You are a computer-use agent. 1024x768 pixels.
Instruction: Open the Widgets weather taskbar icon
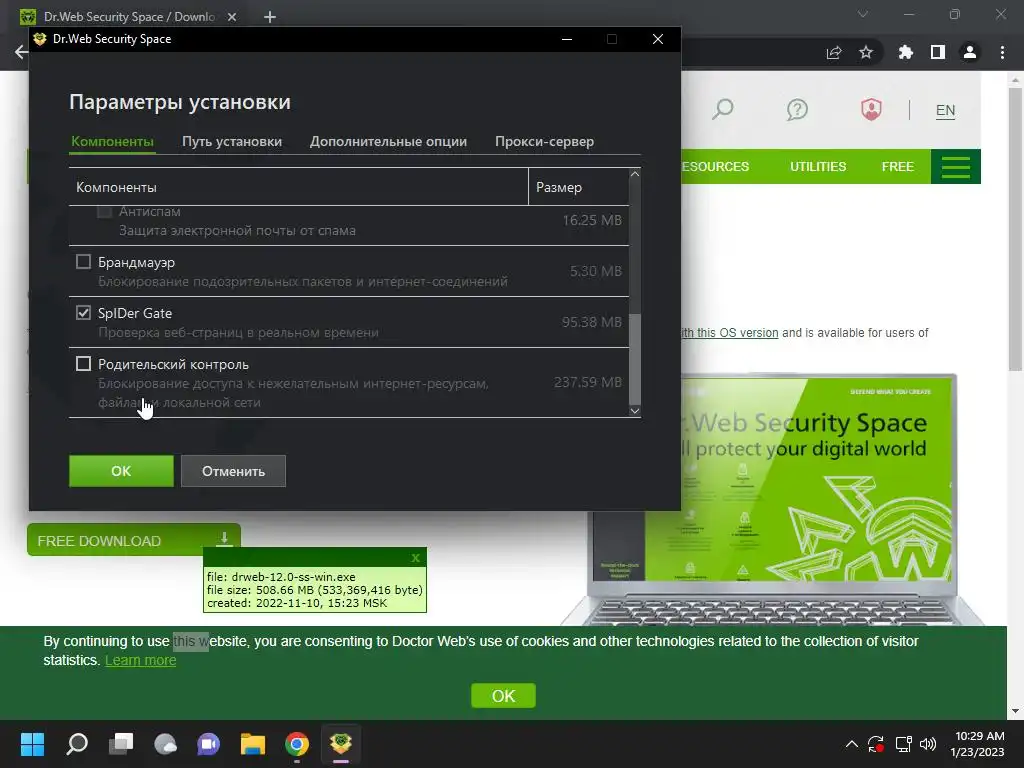(165, 744)
